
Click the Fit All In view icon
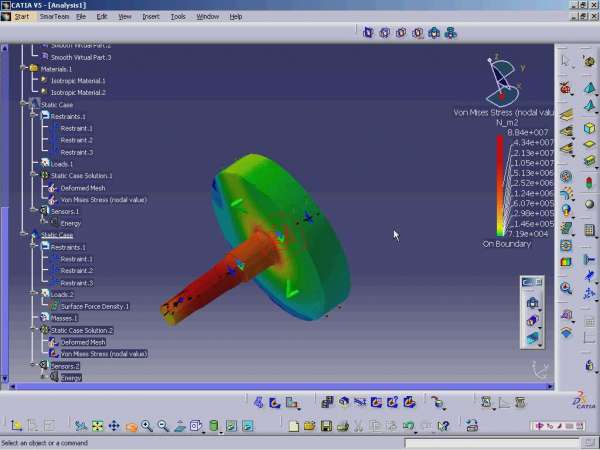point(98,426)
